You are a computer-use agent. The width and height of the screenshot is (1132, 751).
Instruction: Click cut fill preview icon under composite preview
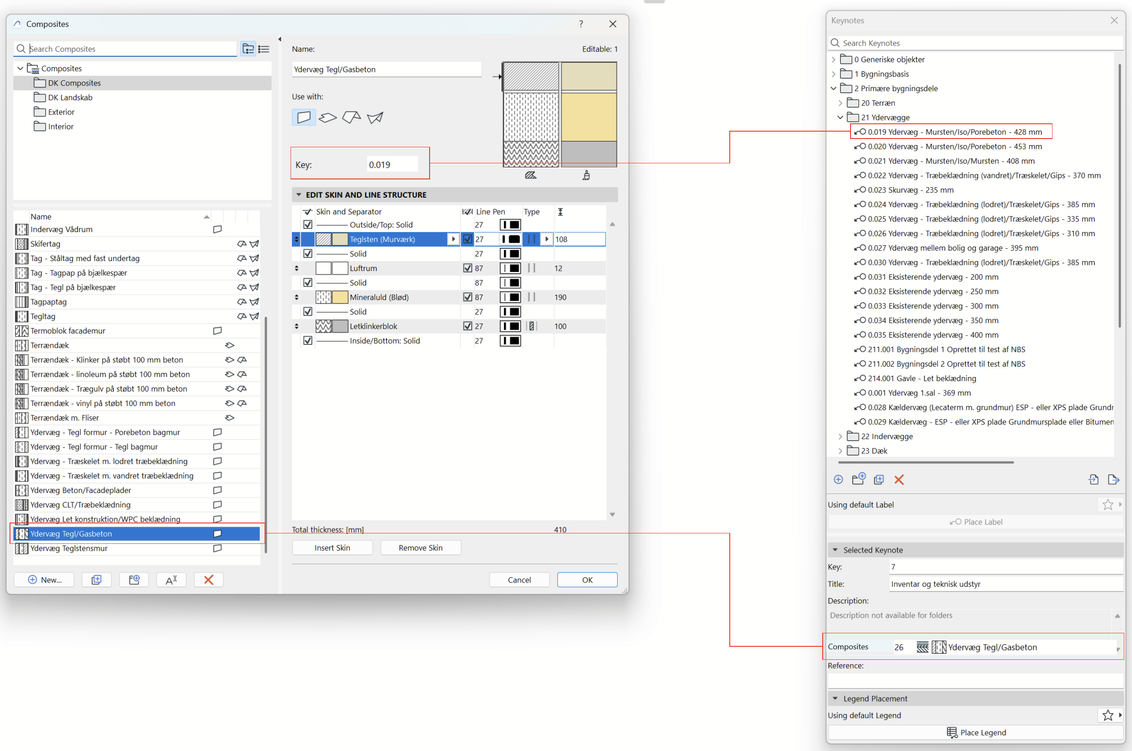pos(531,175)
